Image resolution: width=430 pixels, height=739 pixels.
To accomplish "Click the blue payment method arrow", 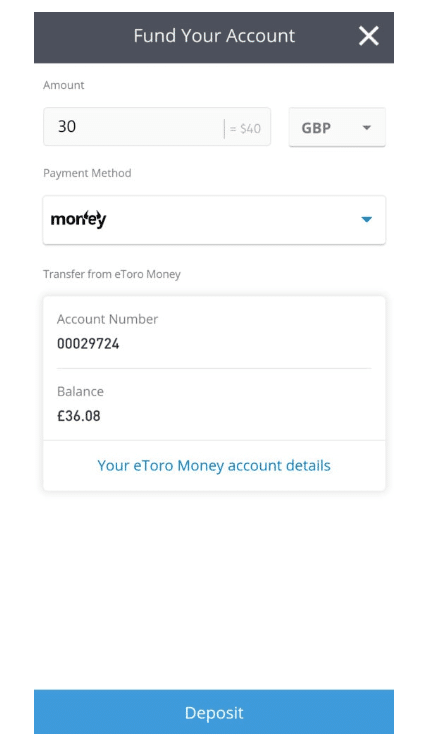I will (367, 219).
